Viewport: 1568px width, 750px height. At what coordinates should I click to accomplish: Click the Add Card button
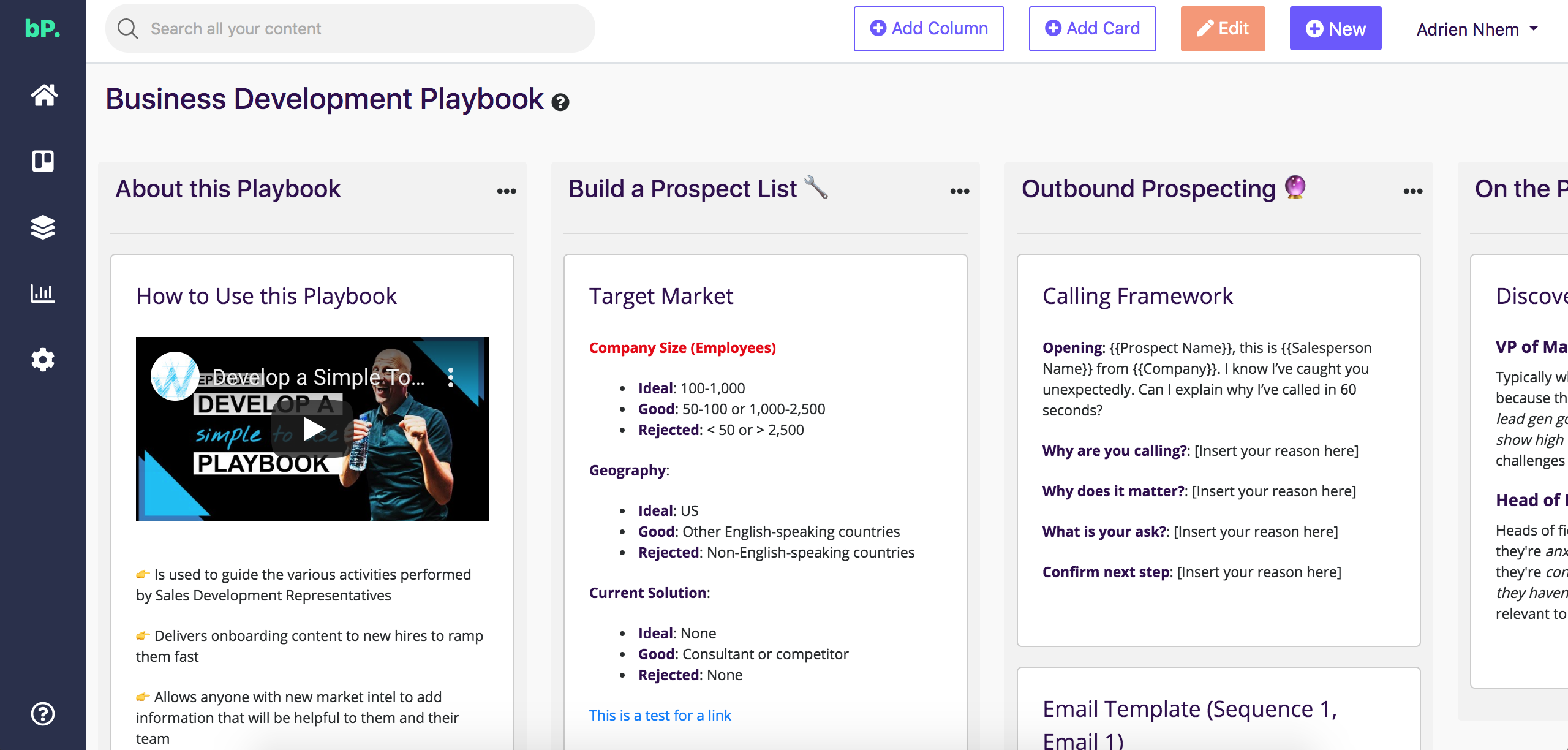1092,28
